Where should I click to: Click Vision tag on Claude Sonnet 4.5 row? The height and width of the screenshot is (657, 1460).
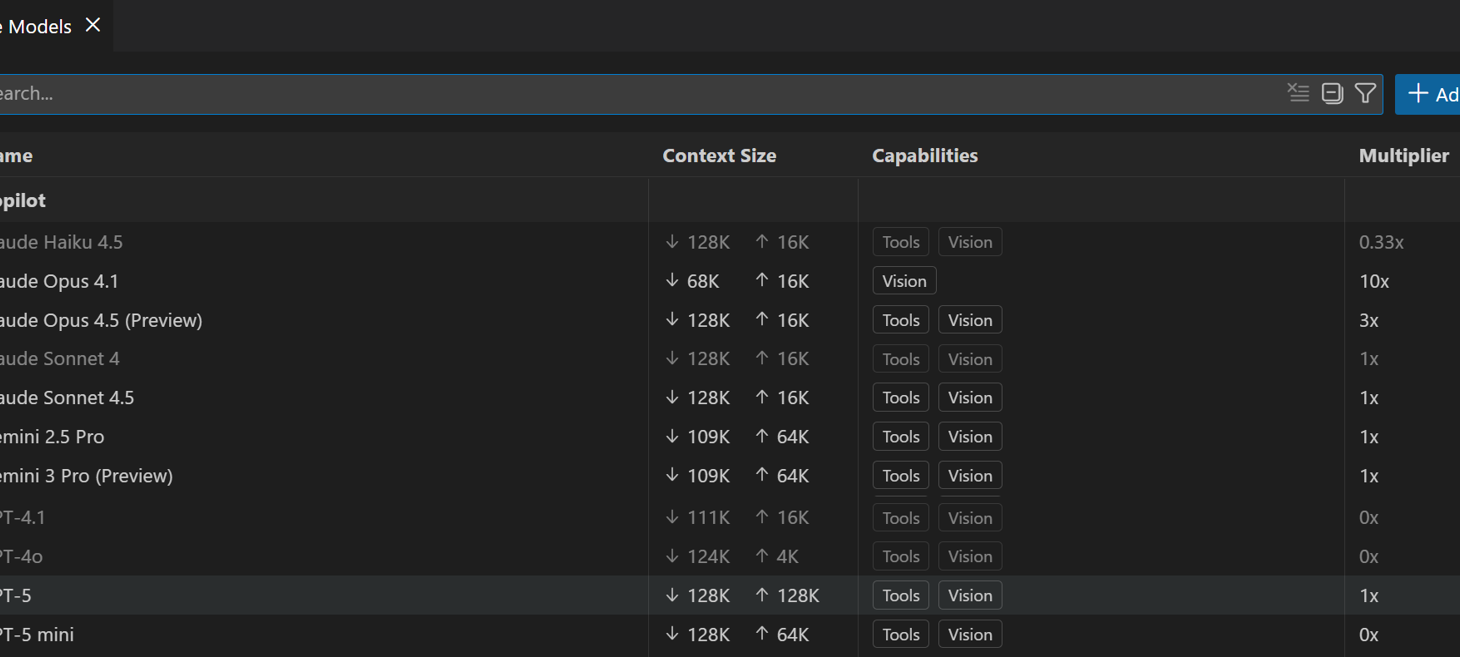970,398
